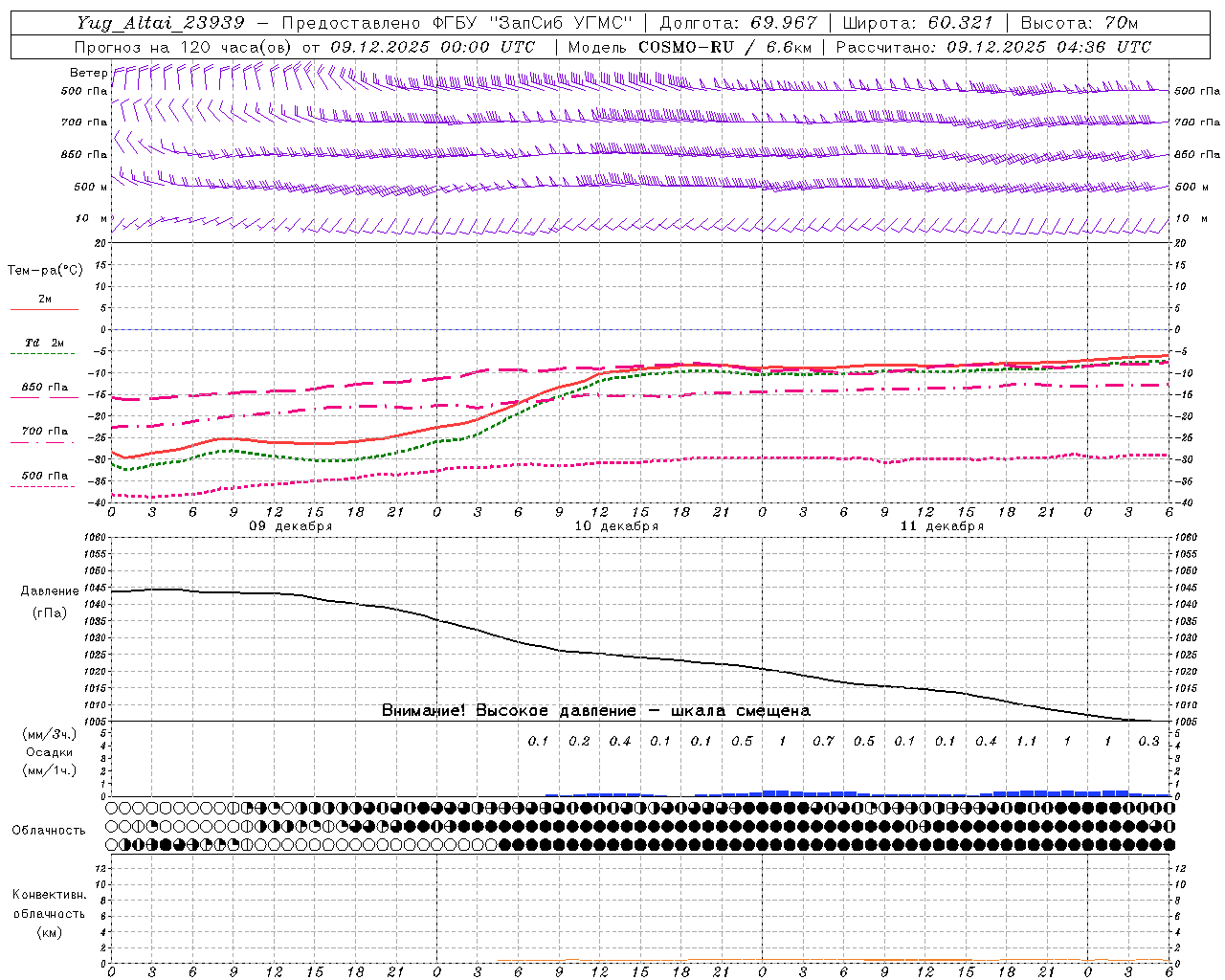
Task: Click the Модель COSMO-RU / 6.6км text
Action: [689, 47]
